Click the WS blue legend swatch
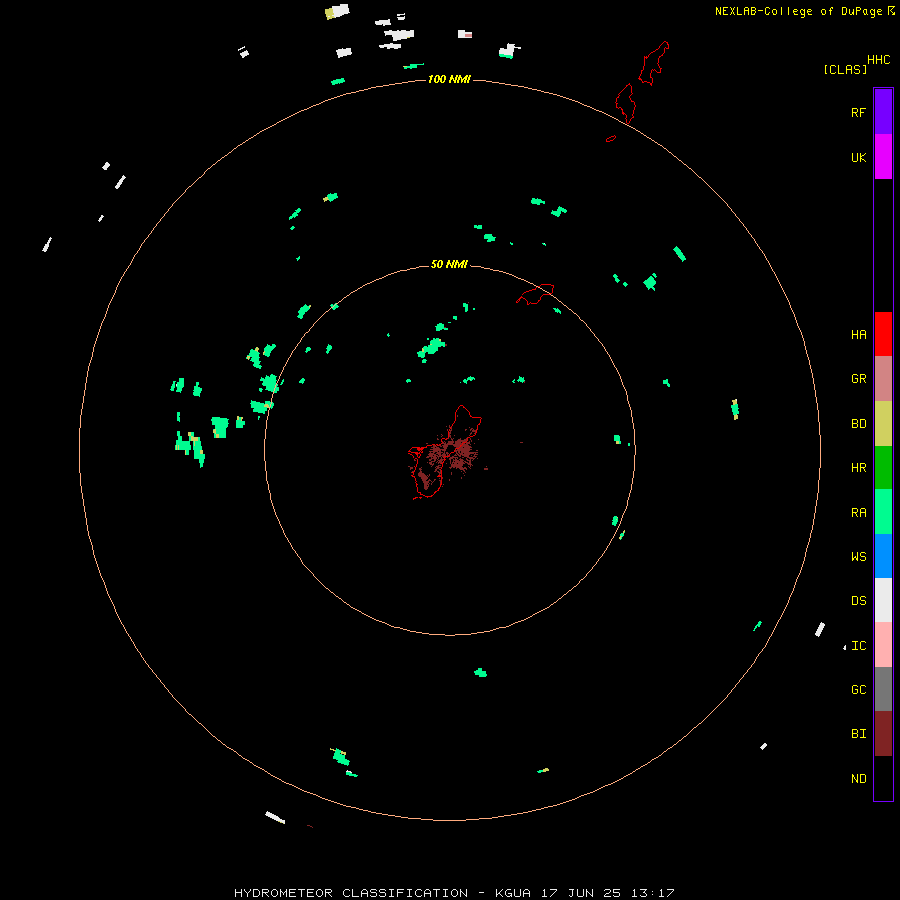900x900 pixels. coord(883,556)
